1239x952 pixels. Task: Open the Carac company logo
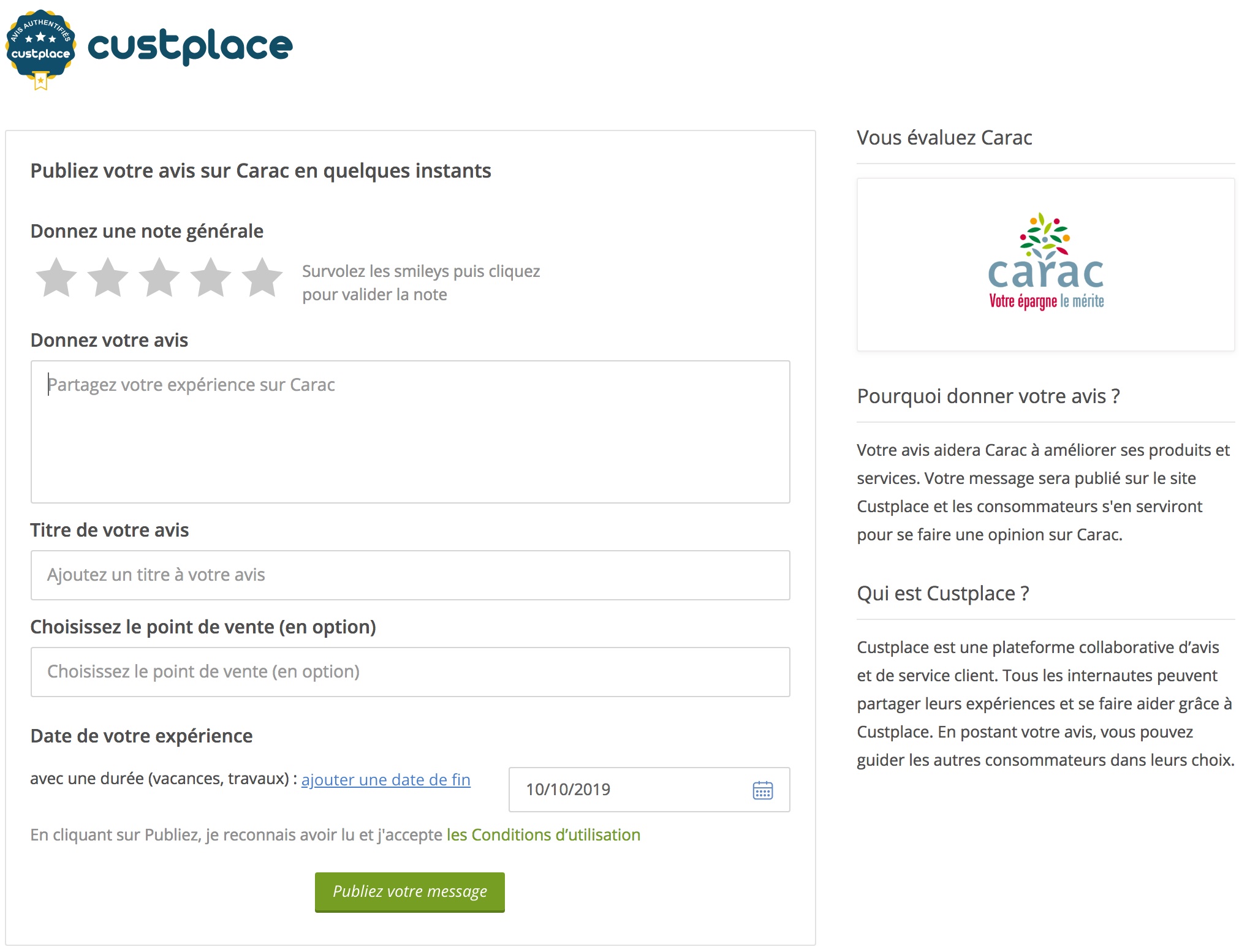click(x=1045, y=265)
